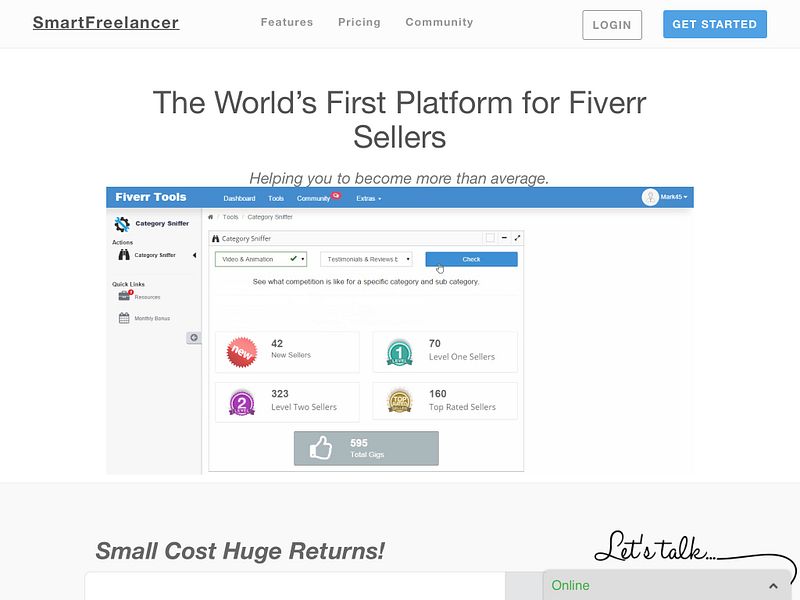800x600 pixels.
Task: Expand the Extras dropdown menu
Action: [x=368, y=198]
